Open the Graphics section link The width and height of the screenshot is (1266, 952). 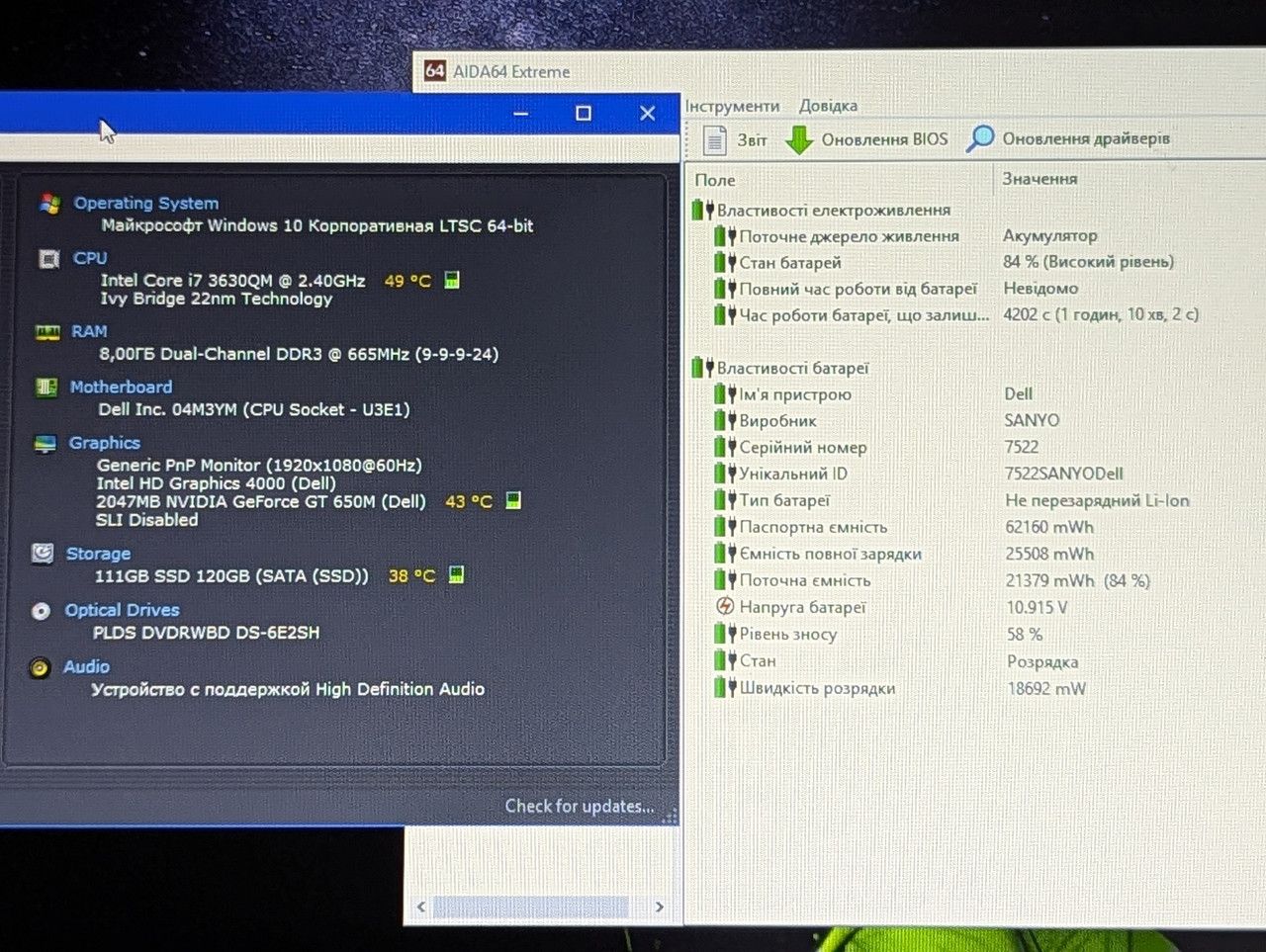tap(104, 443)
